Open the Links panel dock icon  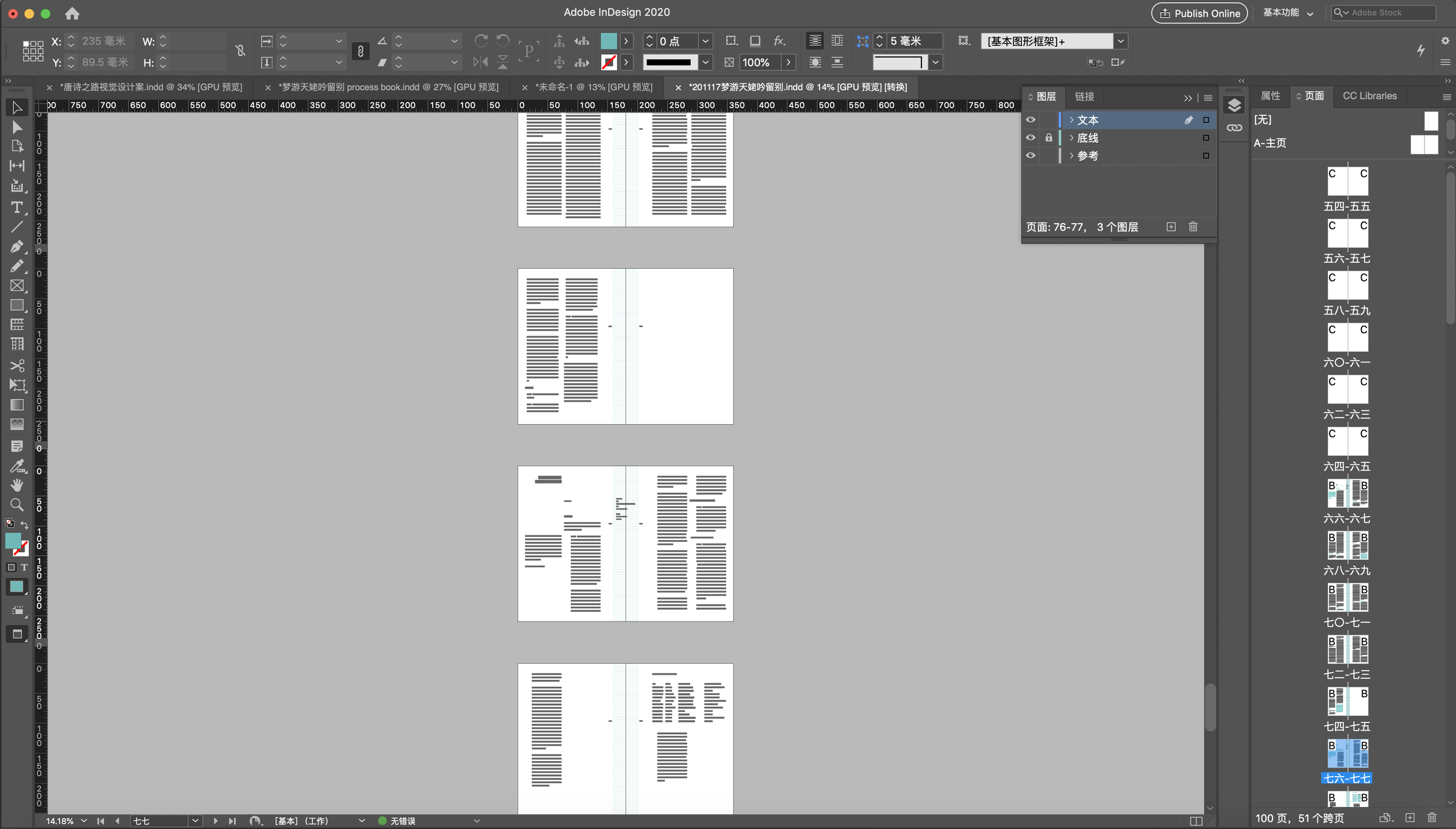(1234, 128)
